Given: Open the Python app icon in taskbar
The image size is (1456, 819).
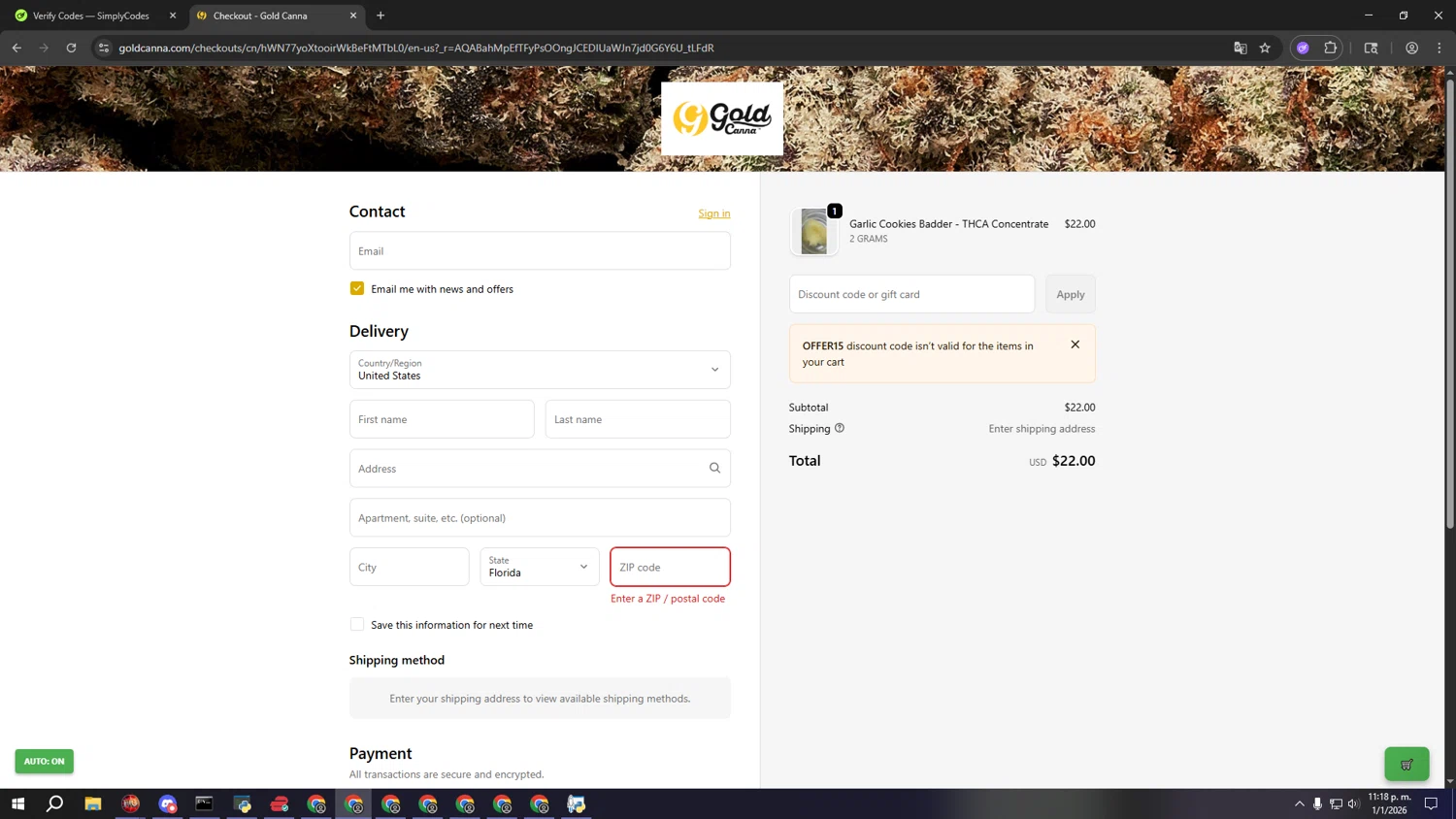Looking at the screenshot, I should 242,803.
